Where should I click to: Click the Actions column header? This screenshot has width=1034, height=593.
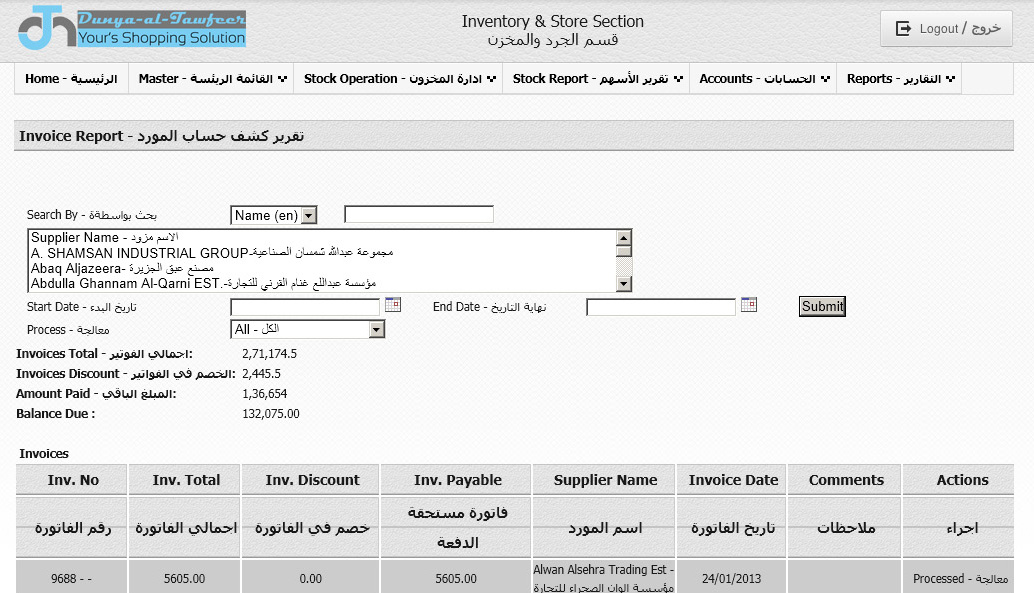click(961, 480)
